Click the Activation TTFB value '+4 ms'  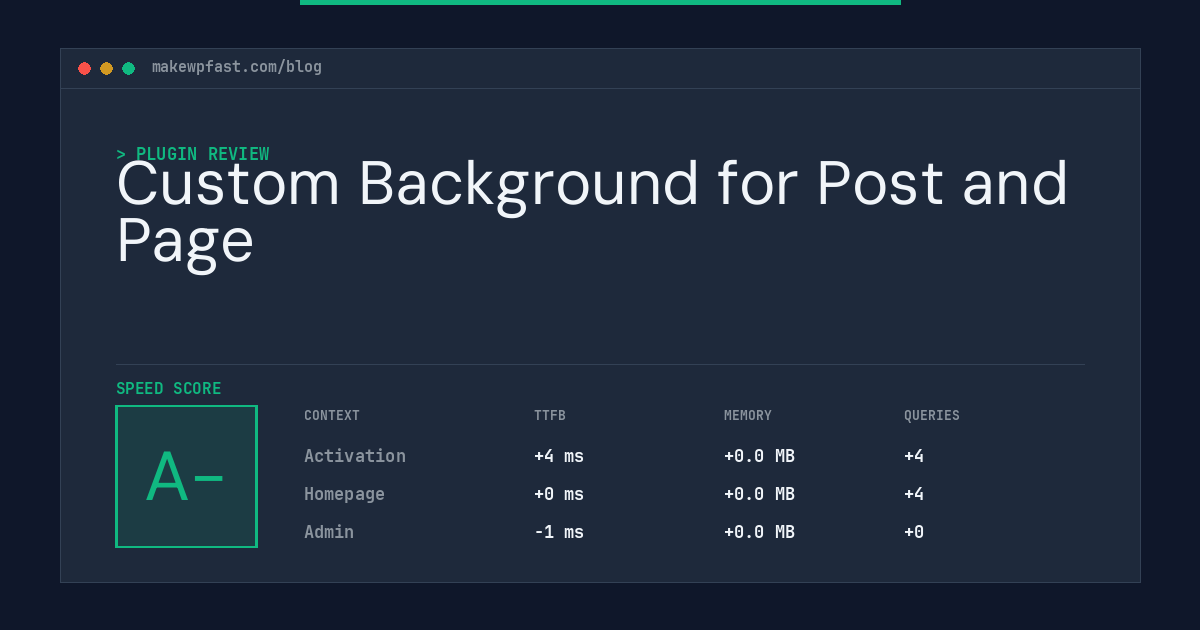coord(559,456)
